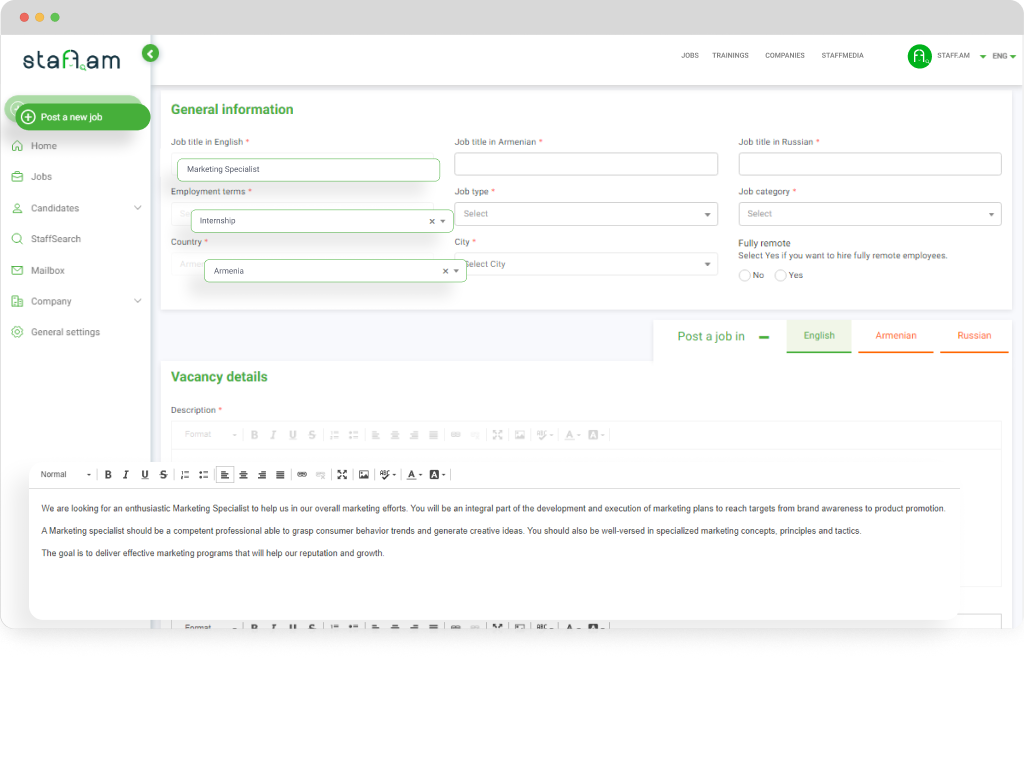Insert a link using the chain icon
Screen dimensions: 1024x768
pyautogui.click(x=300, y=474)
